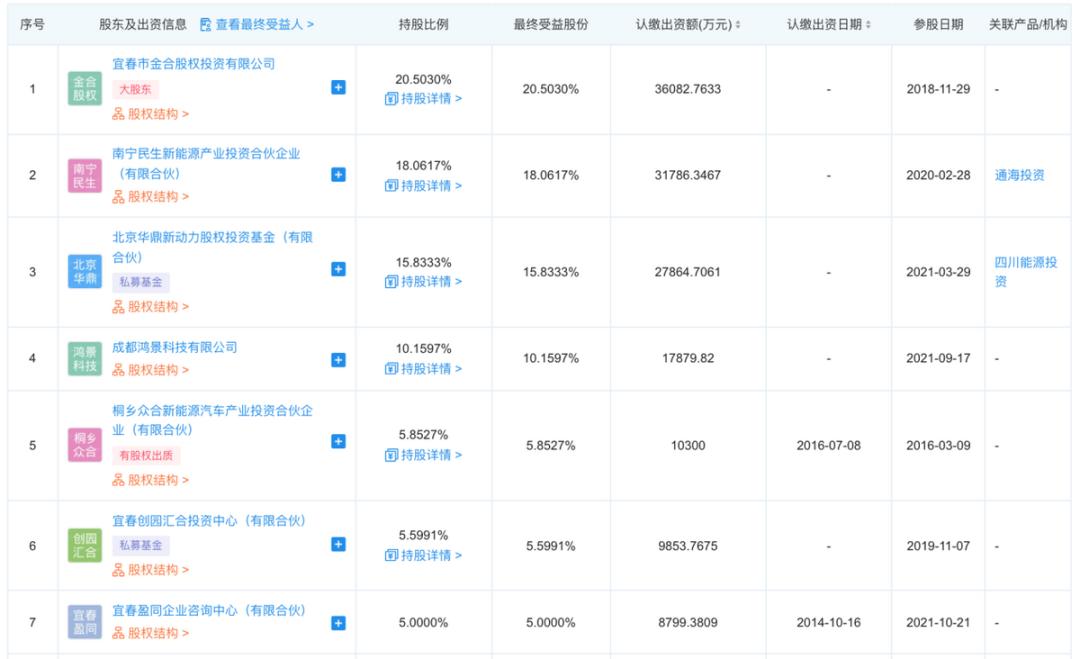This screenshot has width=1080, height=659.
Task: Click 私募基金 tag under 北京华鼎新动力
Action: tap(141, 282)
